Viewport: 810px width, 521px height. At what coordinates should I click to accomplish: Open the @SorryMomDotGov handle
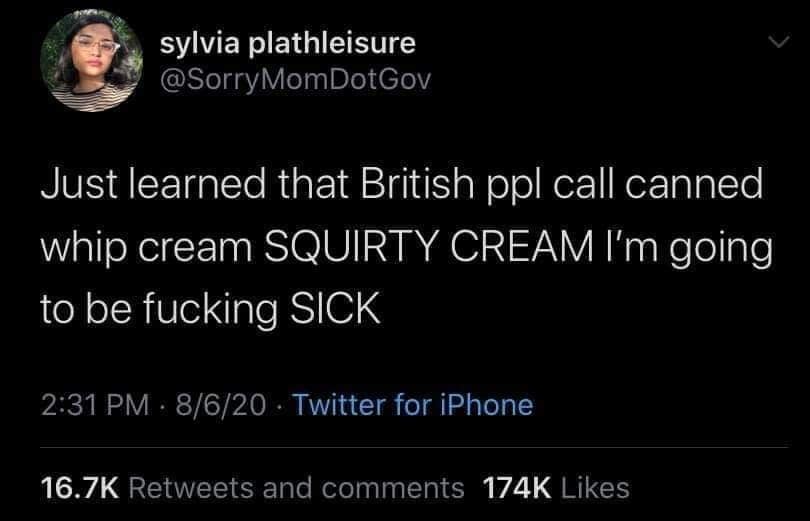[295, 80]
